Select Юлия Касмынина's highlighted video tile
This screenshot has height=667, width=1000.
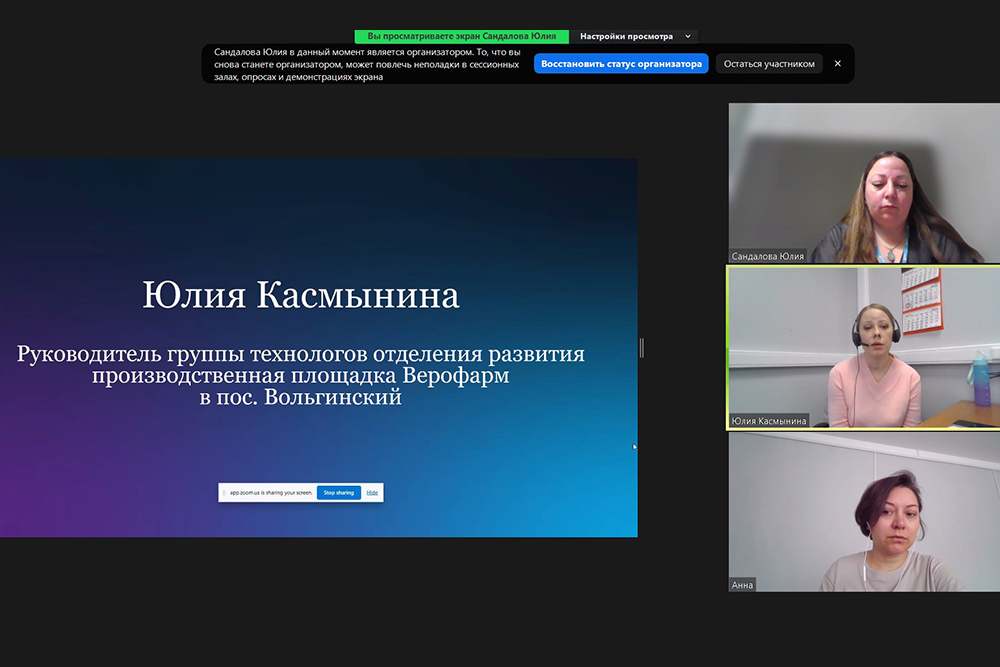(x=863, y=345)
